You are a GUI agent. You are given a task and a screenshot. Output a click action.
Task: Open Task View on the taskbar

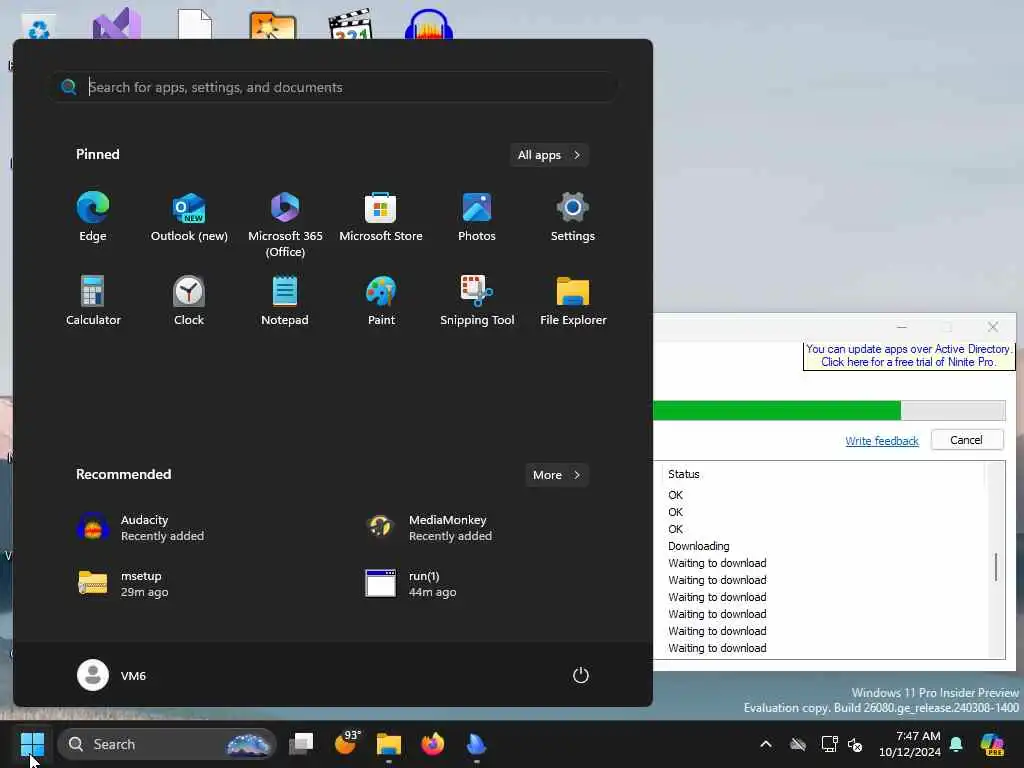(301, 744)
